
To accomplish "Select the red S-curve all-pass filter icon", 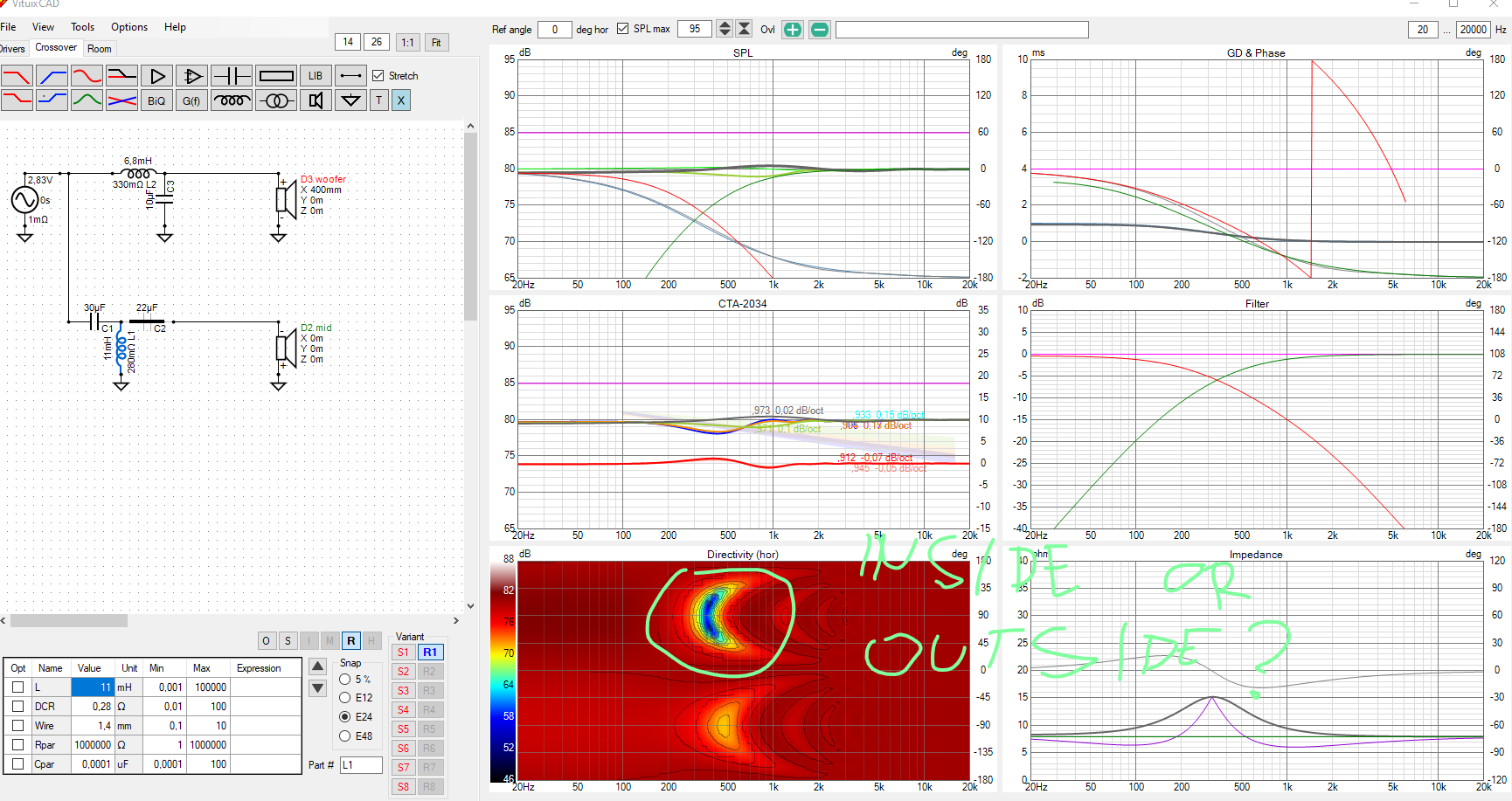I will coord(87,76).
